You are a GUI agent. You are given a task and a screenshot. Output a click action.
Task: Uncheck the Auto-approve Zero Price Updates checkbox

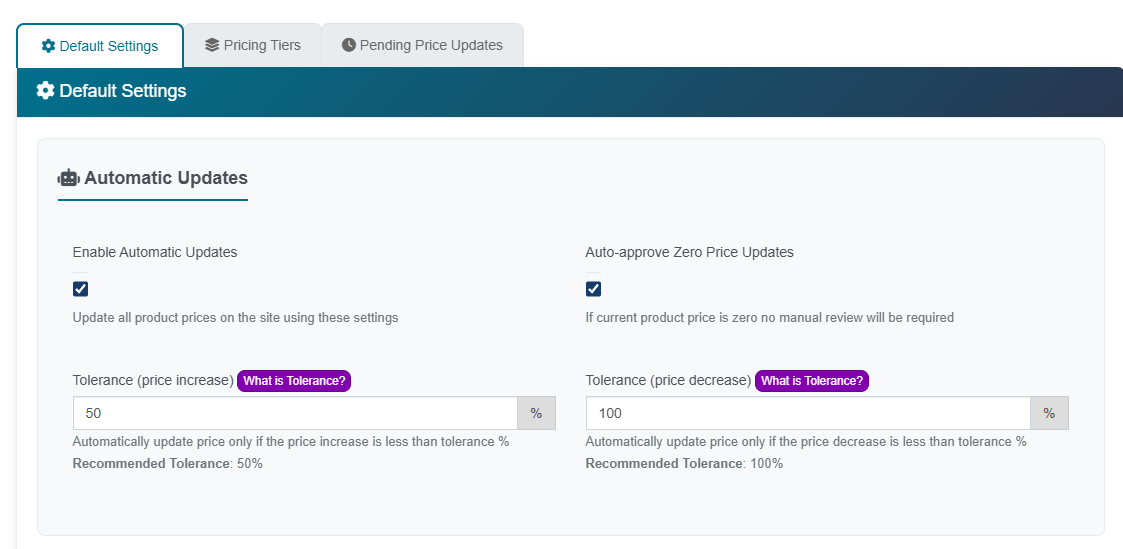[x=594, y=289]
